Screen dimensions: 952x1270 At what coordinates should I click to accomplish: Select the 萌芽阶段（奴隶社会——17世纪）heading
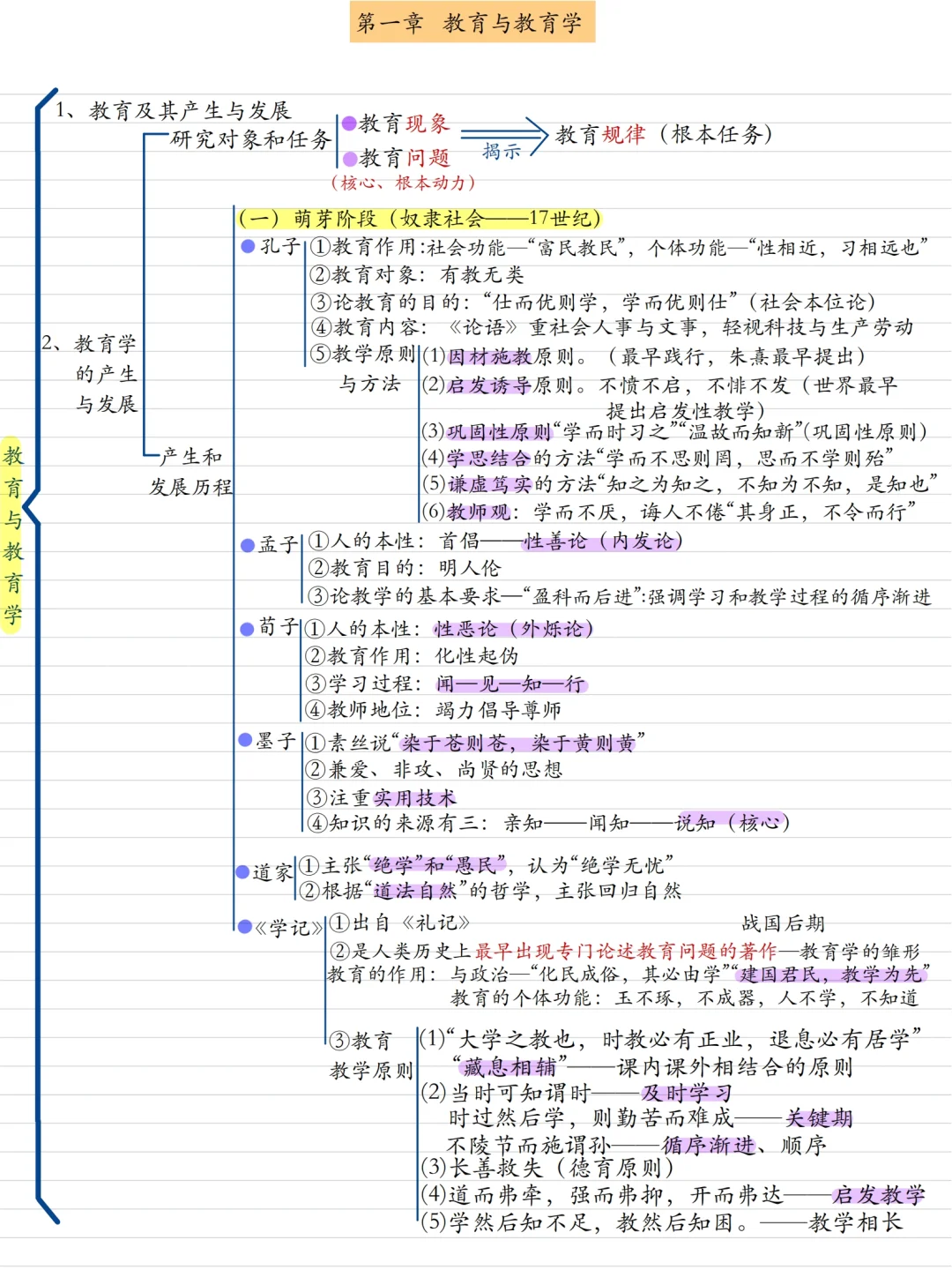[421, 217]
